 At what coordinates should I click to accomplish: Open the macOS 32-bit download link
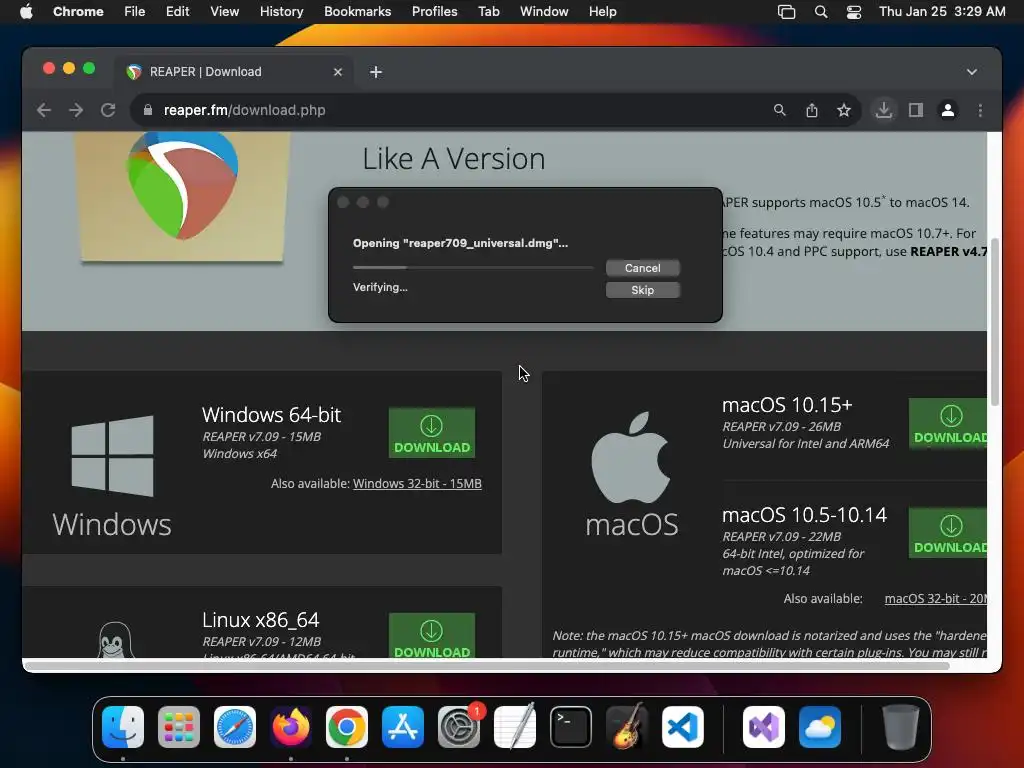(935, 599)
